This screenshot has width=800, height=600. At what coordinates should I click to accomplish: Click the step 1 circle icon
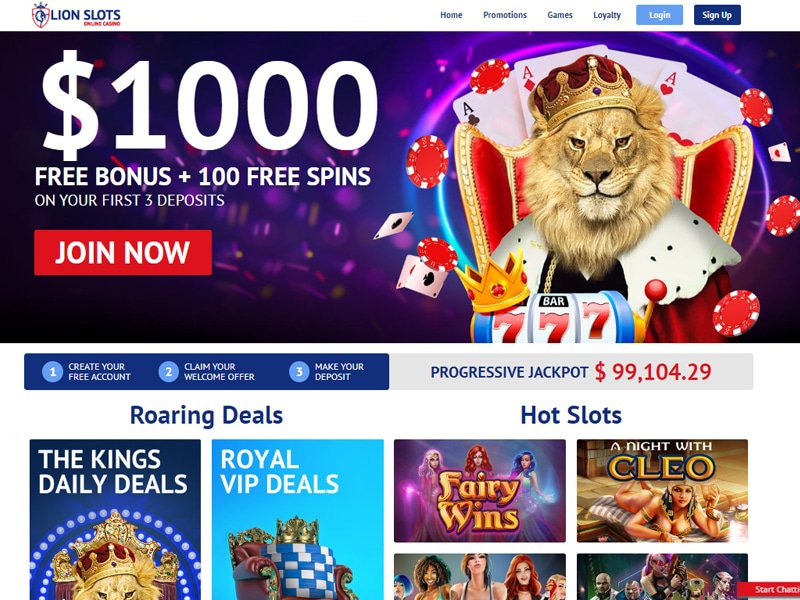(52, 372)
